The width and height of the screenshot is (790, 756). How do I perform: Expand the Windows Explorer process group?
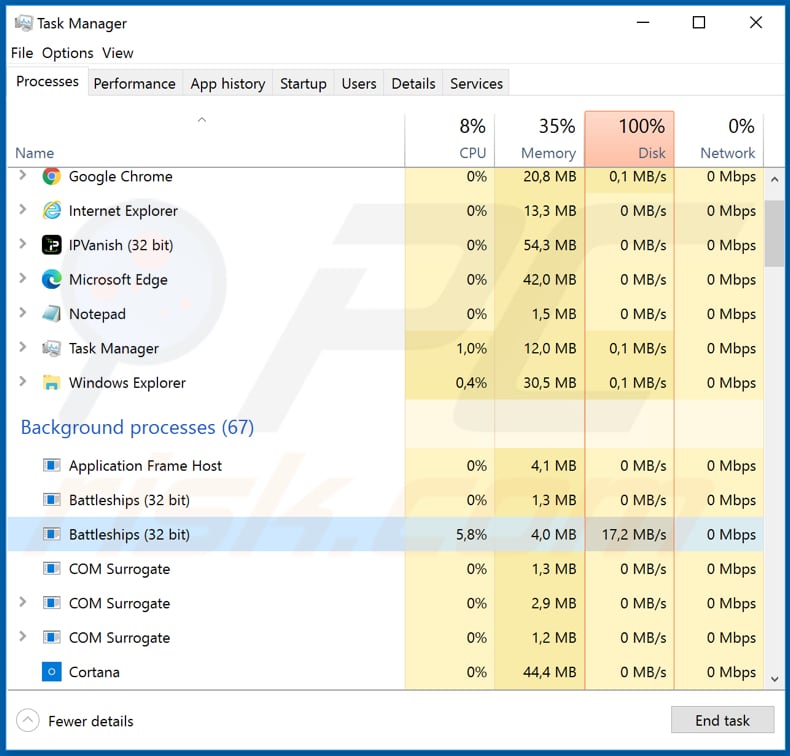(23, 382)
